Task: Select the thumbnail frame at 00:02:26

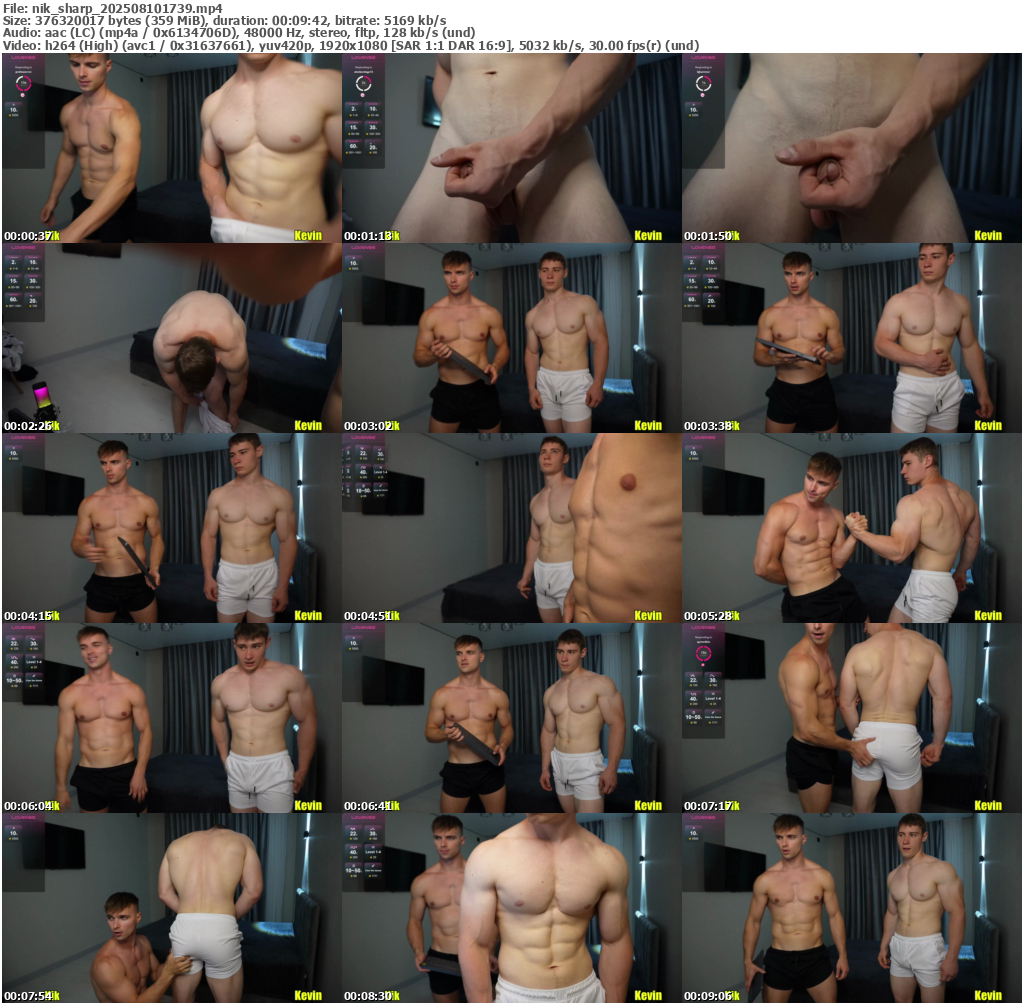Action: click(172, 338)
